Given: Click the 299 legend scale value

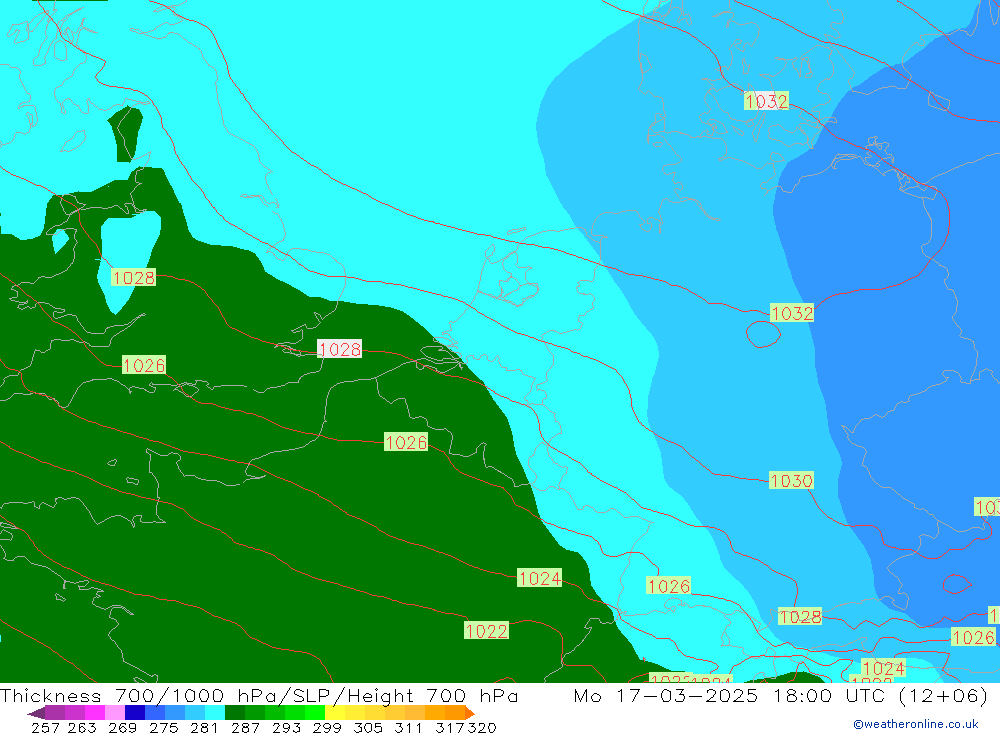Looking at the screenshot, I should coord(327,727).
